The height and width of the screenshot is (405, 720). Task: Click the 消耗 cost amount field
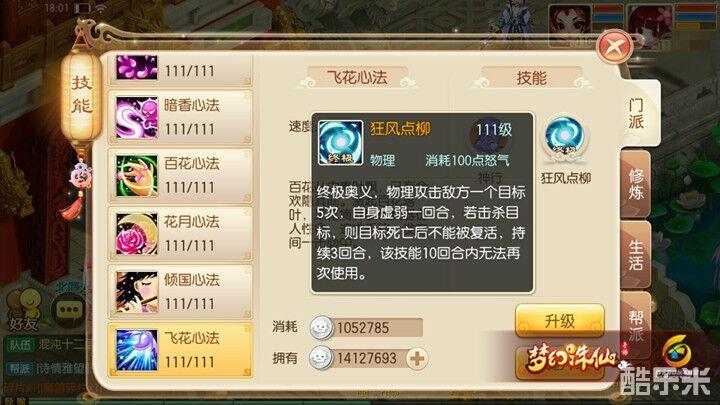[x=366, y=327]
